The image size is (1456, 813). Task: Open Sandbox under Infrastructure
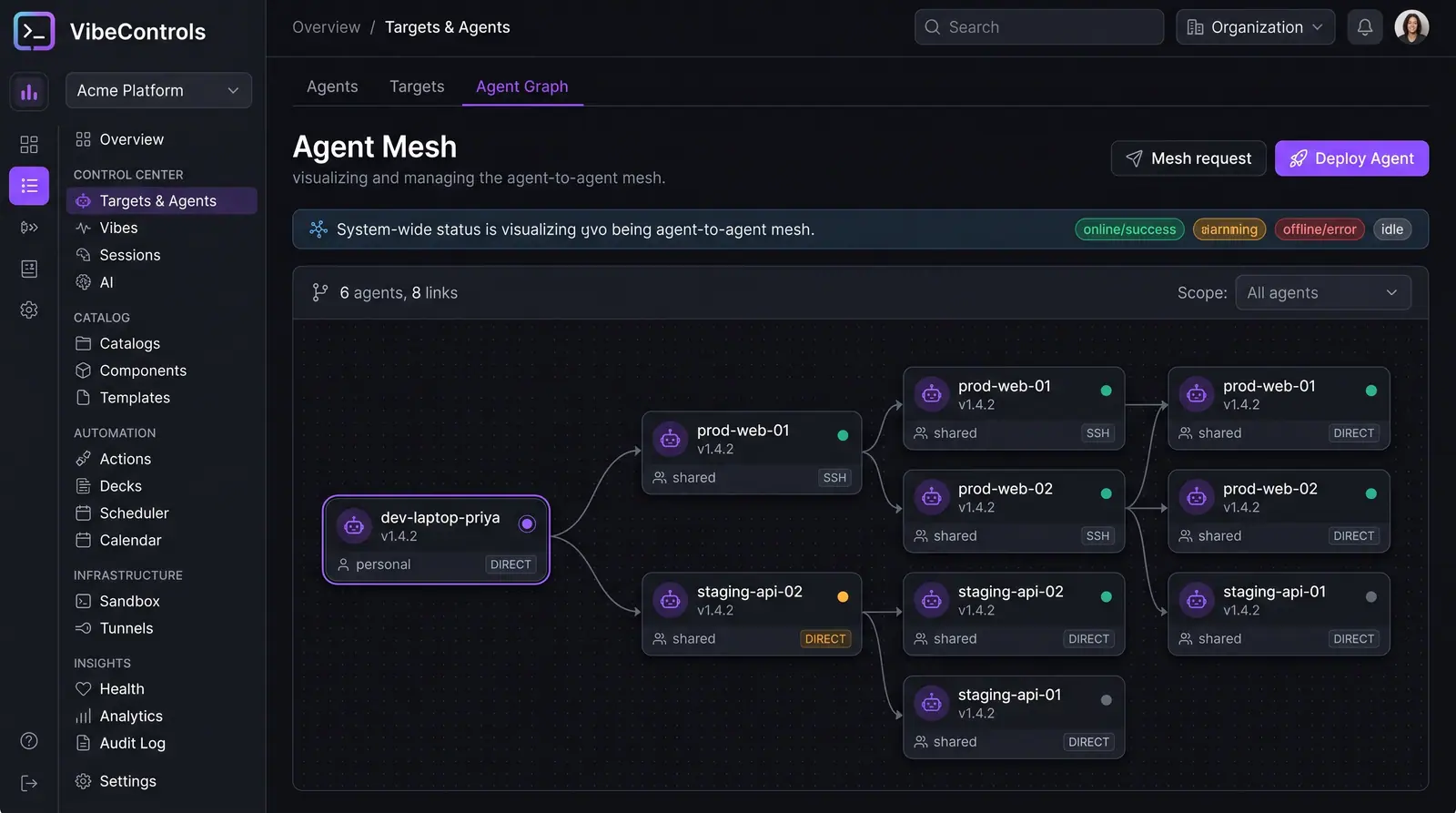point(161,601)
